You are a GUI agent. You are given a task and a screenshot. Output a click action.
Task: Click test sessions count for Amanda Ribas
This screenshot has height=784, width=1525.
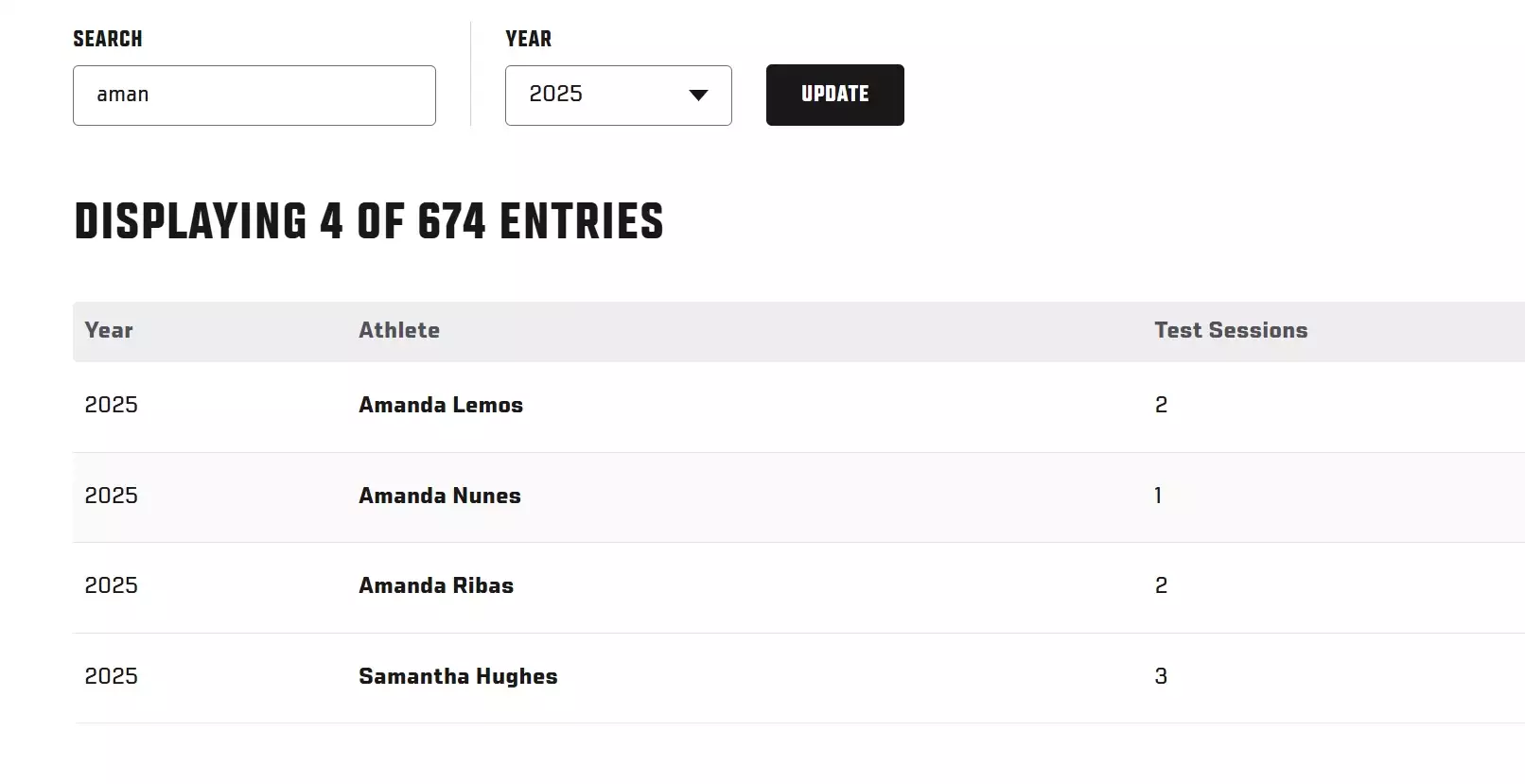(x=1161, y=585)
